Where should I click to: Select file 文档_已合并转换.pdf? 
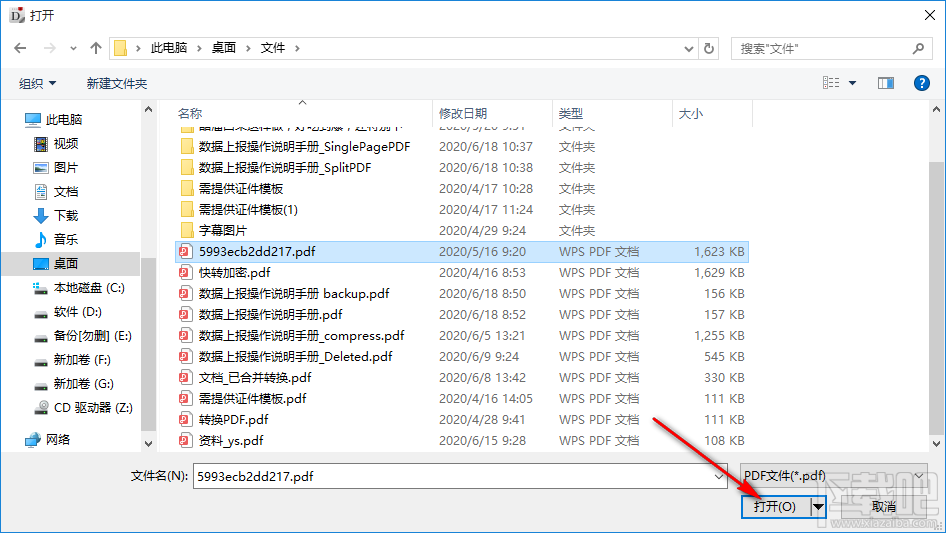point(255,378)
